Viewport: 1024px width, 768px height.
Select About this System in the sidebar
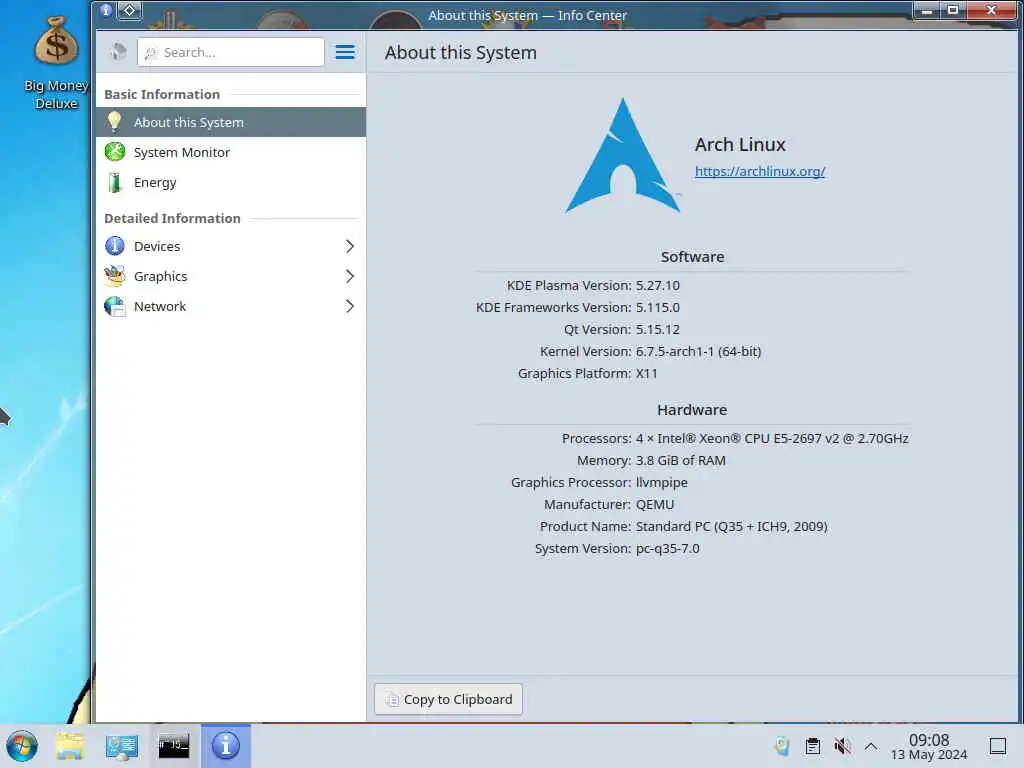pos(231,122)
